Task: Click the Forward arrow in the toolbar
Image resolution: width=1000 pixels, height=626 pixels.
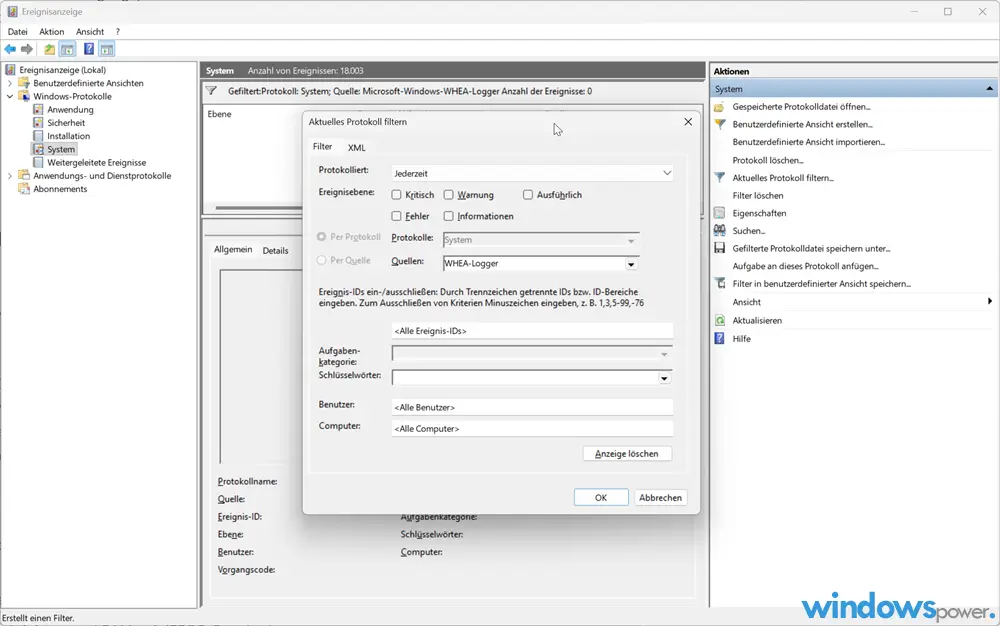Action: coord(27,49)
